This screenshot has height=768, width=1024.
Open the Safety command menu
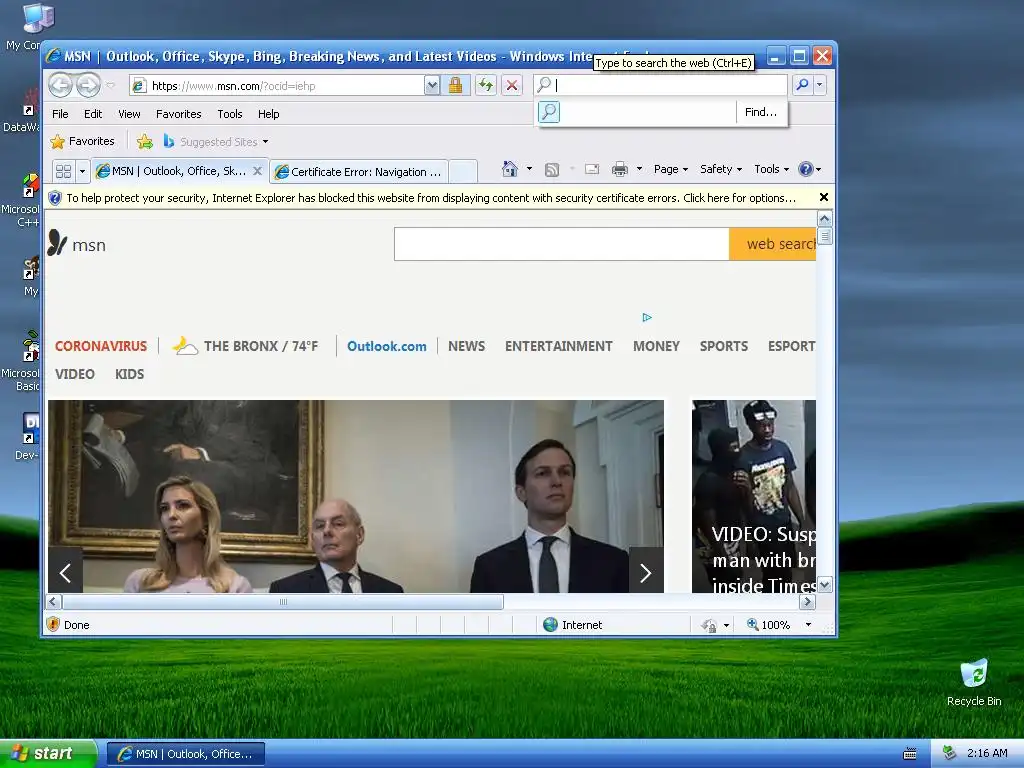point(721,169)
